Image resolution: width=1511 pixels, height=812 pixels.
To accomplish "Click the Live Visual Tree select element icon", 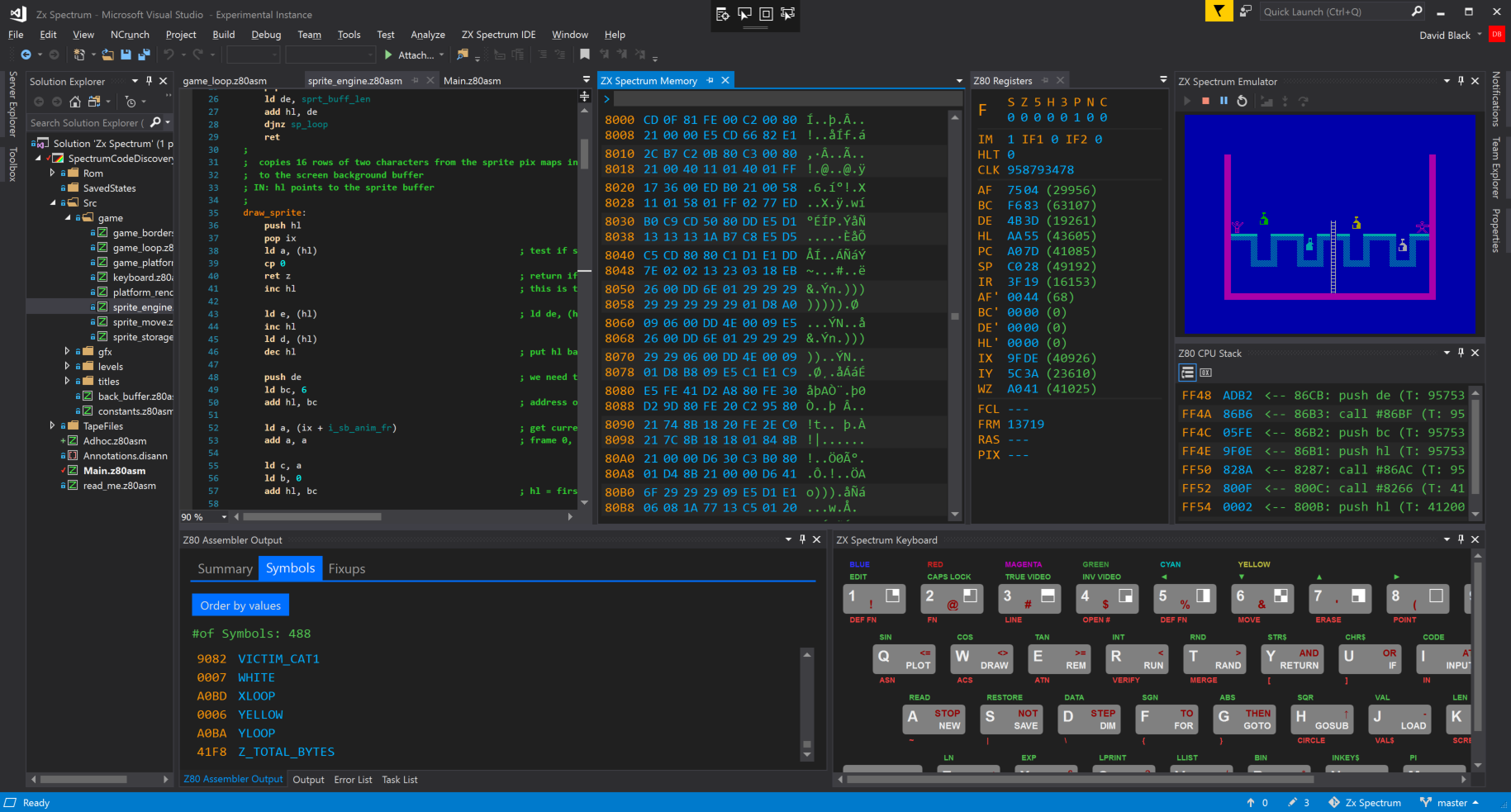I will (744, 13).
